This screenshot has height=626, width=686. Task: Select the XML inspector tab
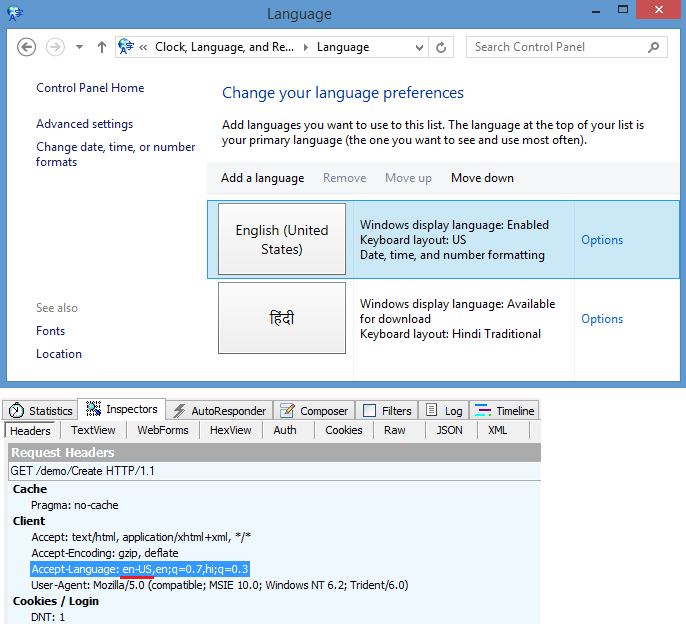497,430
